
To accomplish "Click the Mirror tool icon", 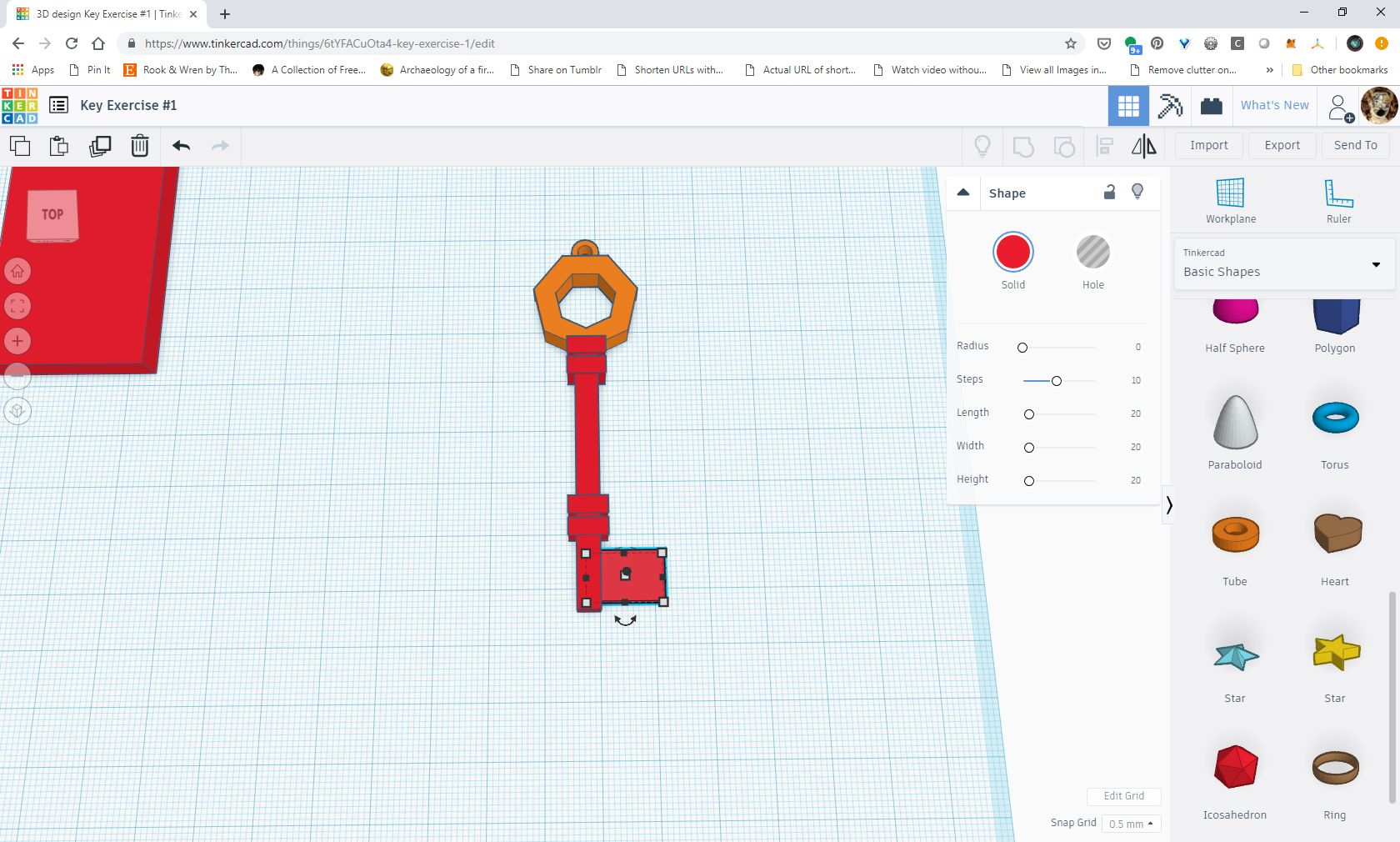I will [x=1143, y=146].
